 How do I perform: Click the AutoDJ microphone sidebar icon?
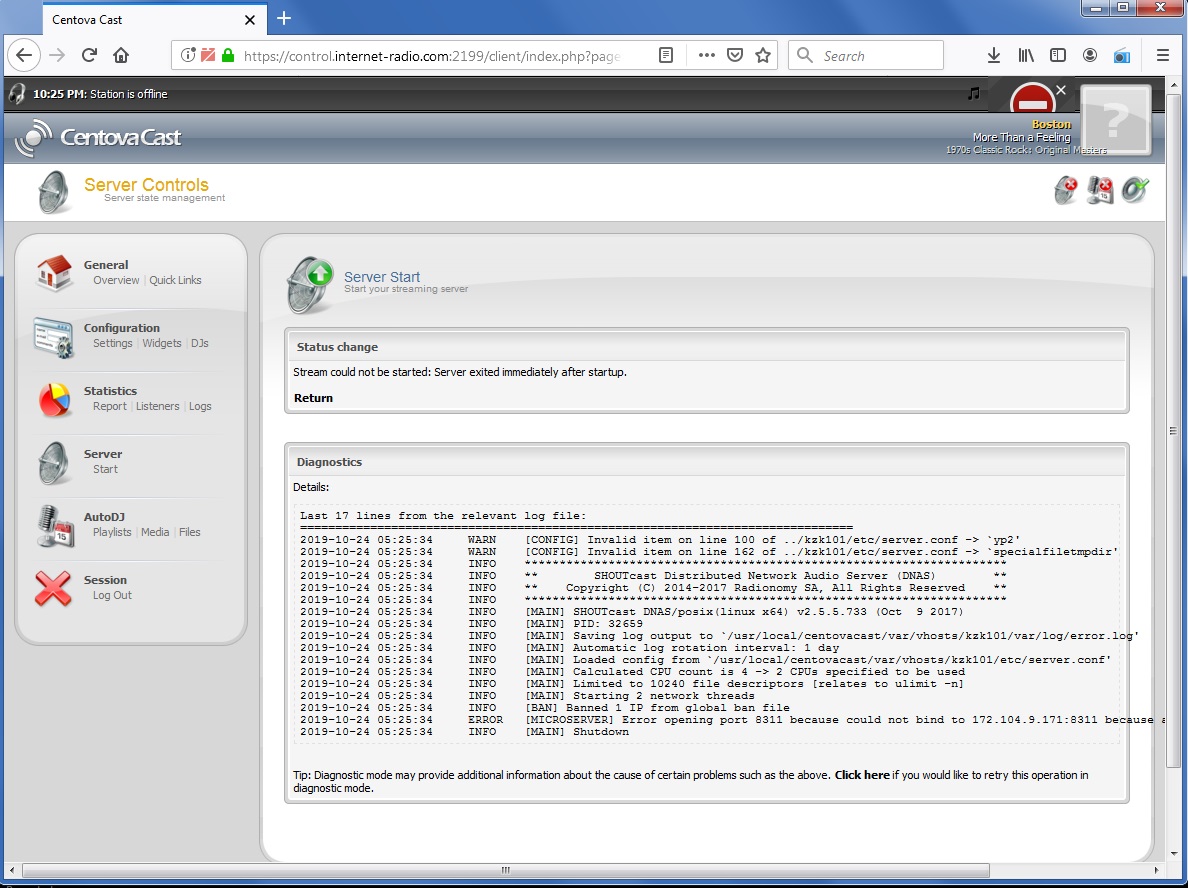[53, 526]
